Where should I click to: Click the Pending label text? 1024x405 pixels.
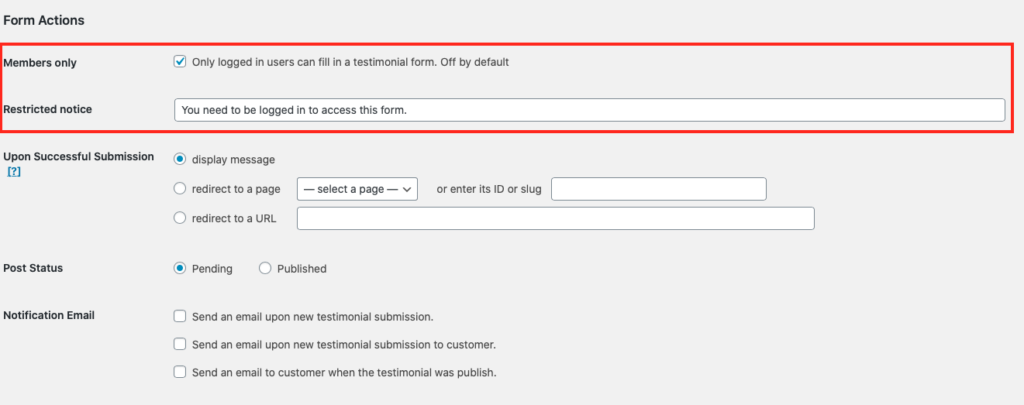point(212,268)
